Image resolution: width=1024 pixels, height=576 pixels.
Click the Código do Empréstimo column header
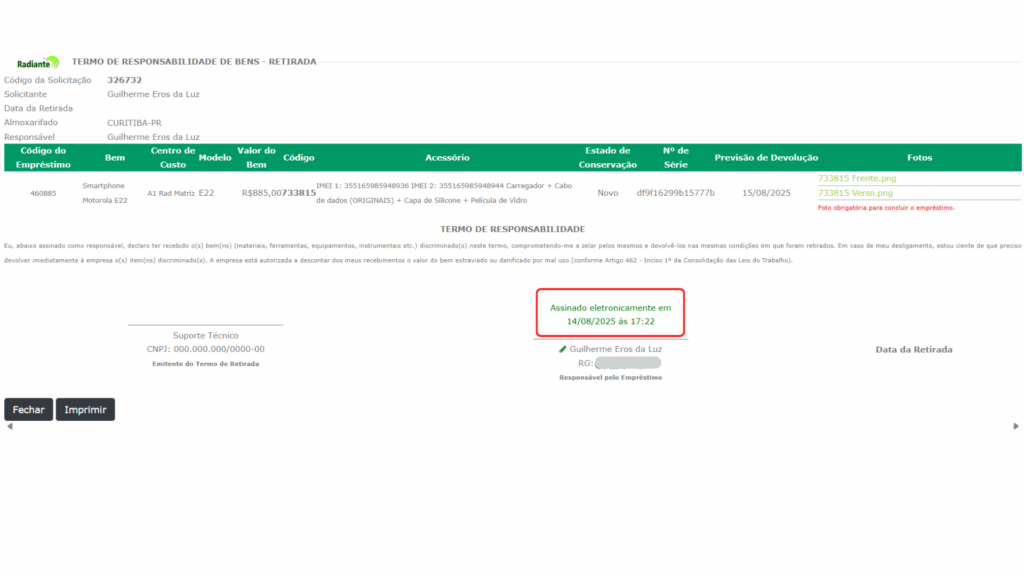point(43,157)
